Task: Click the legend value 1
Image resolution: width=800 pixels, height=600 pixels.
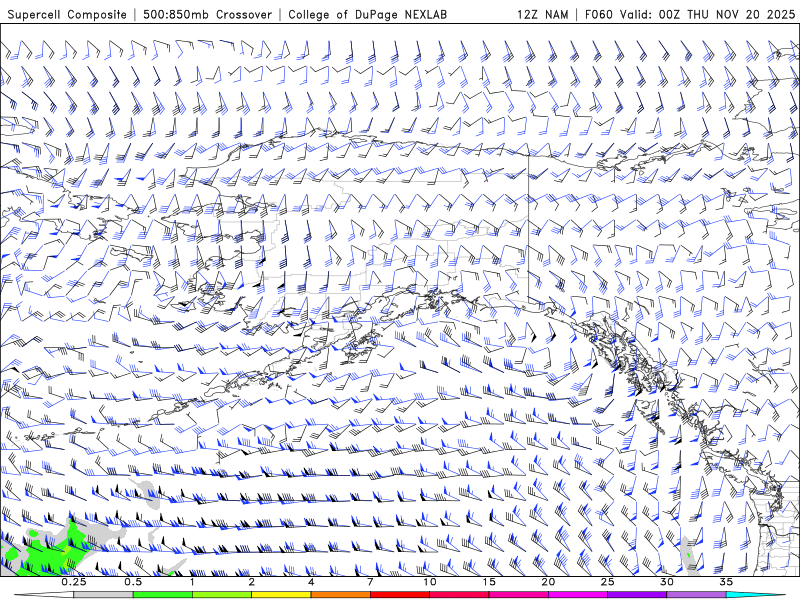Action: tap(192, 582)
